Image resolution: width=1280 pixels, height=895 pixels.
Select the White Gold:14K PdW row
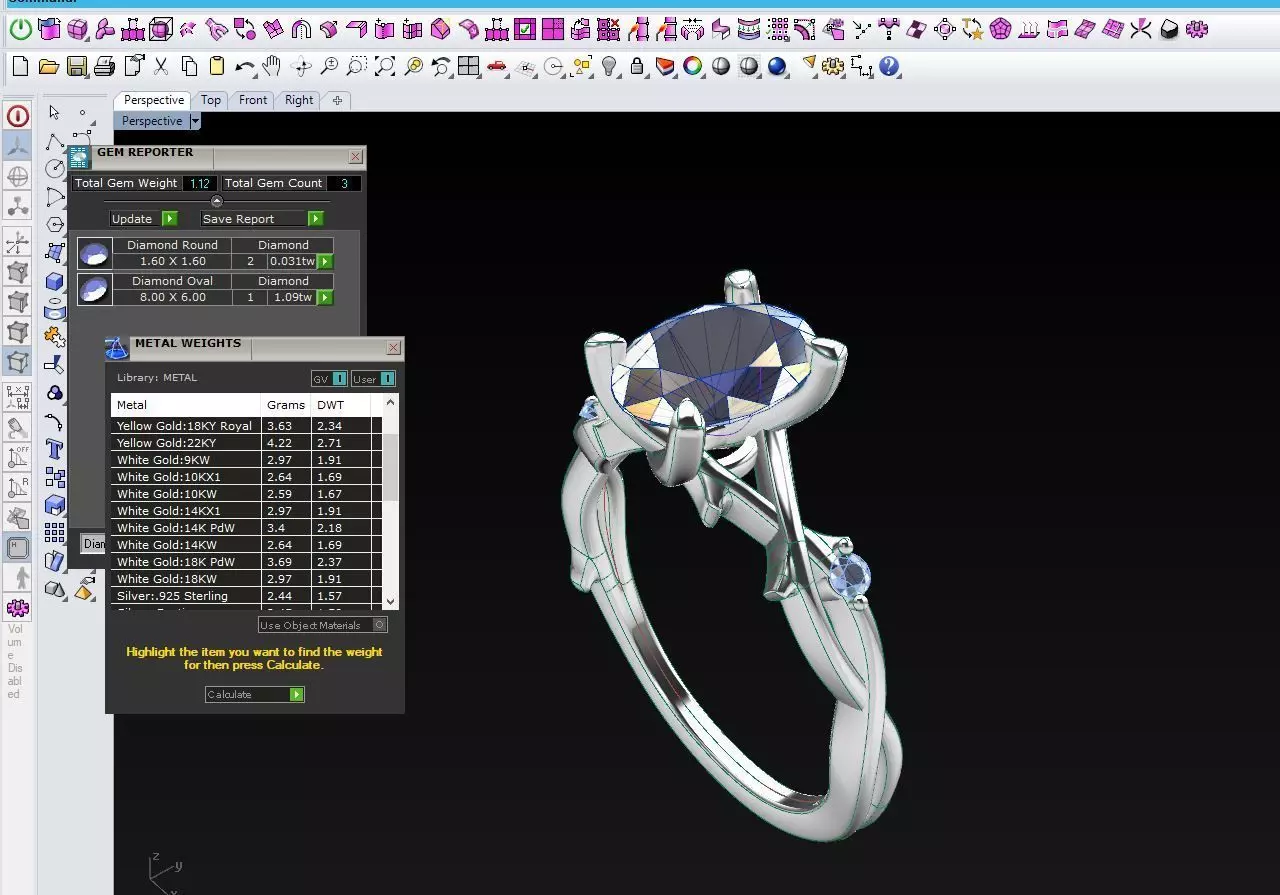click(246, 528)
